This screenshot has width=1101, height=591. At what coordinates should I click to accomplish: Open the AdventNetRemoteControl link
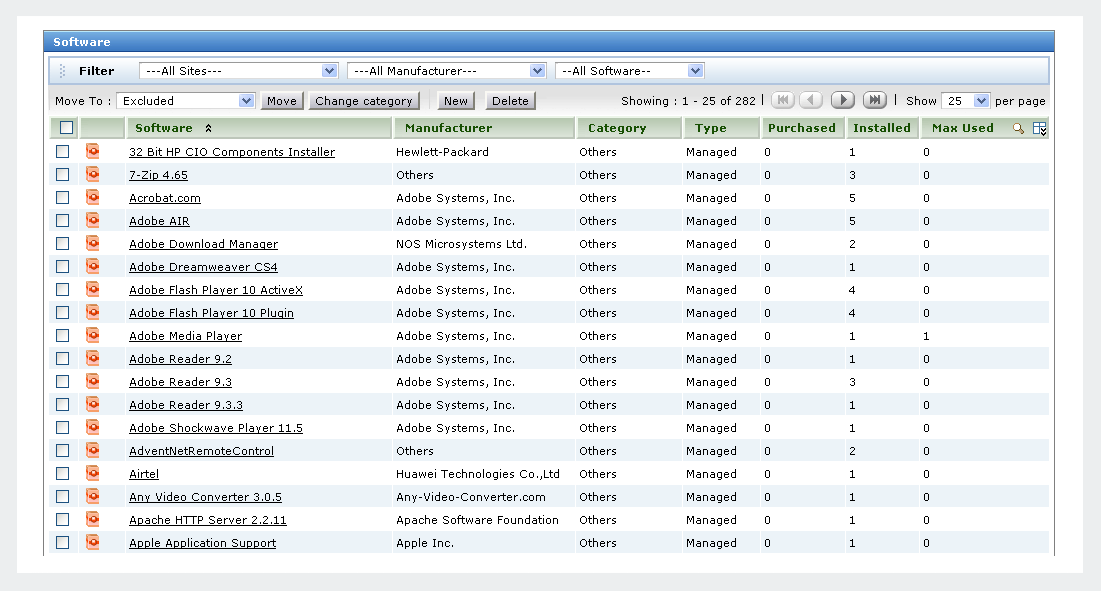202,451
